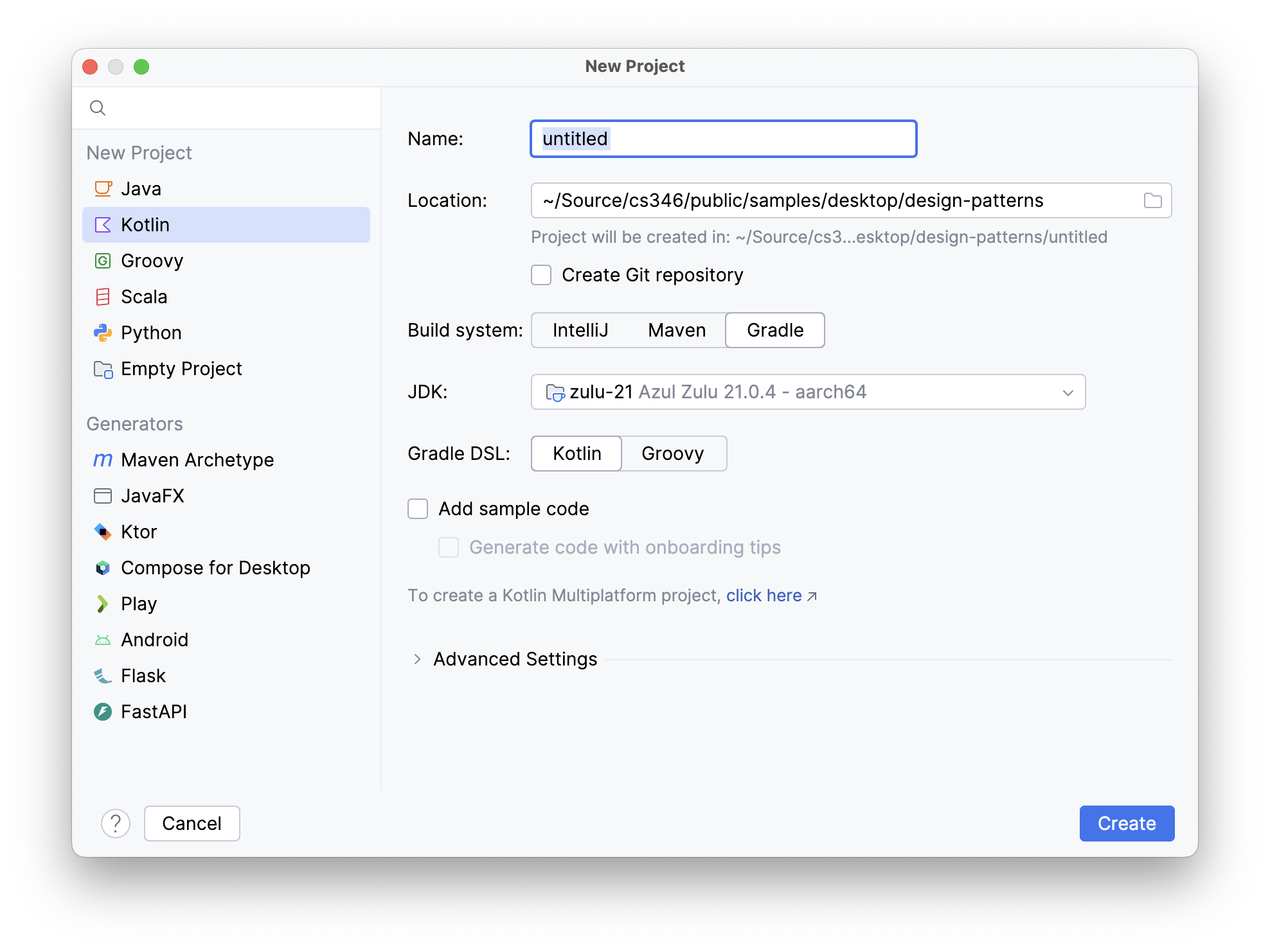1270x952 pixels.
Task: Select Python project type
Action: click(x=226, y=333)
